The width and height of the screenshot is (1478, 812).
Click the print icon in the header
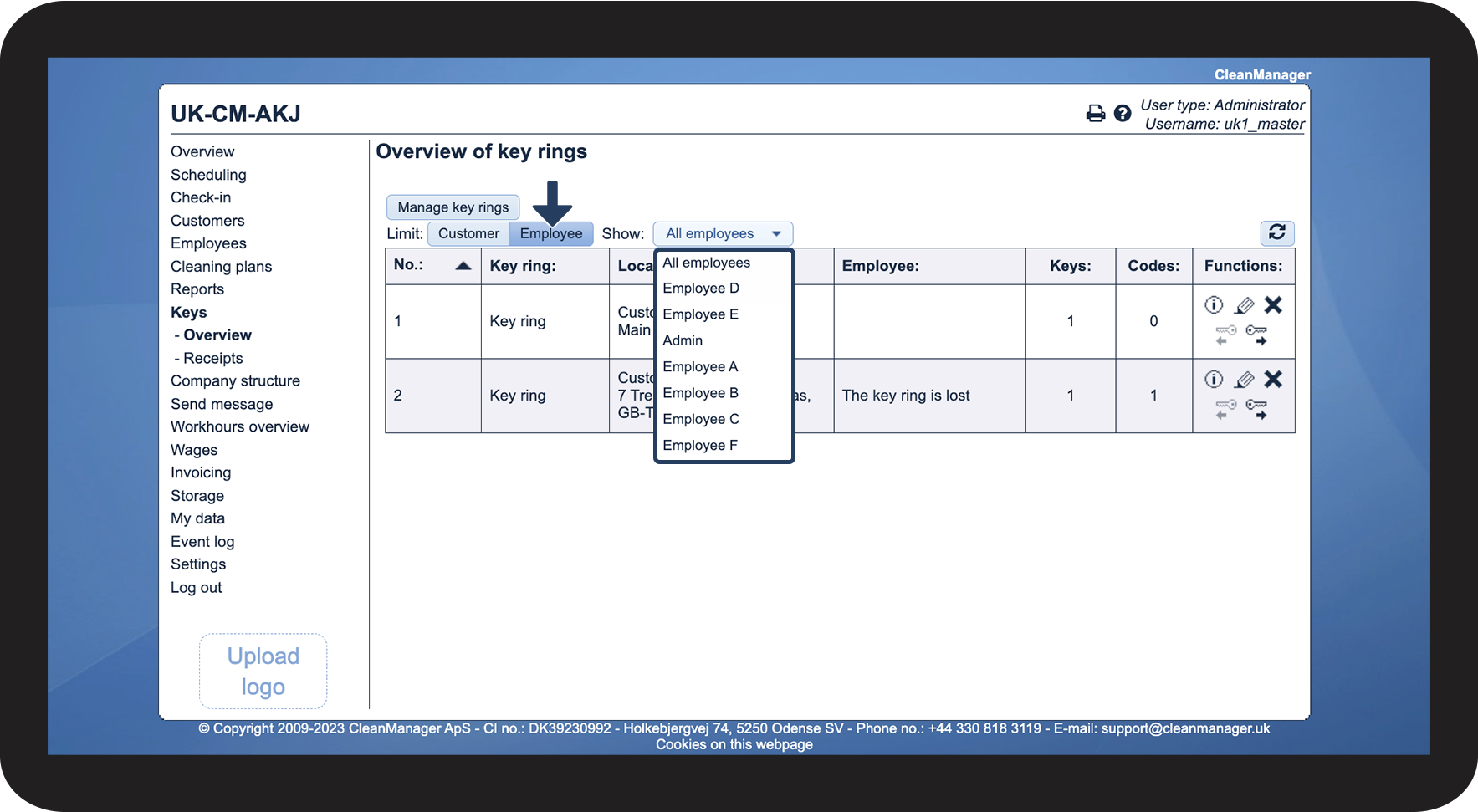pyautogui.click(x=1095, y=114)
